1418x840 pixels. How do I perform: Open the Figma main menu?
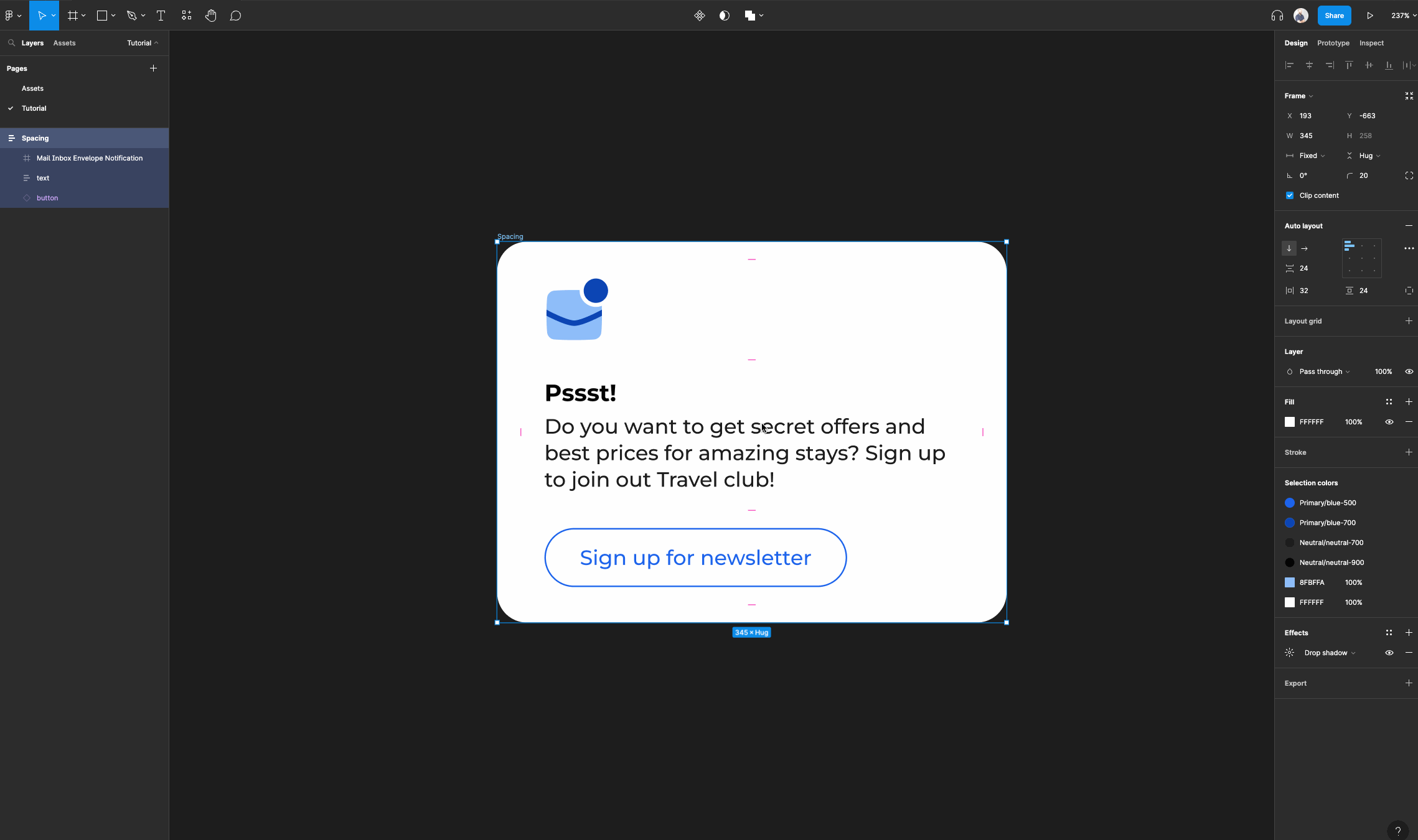[12, 16]
